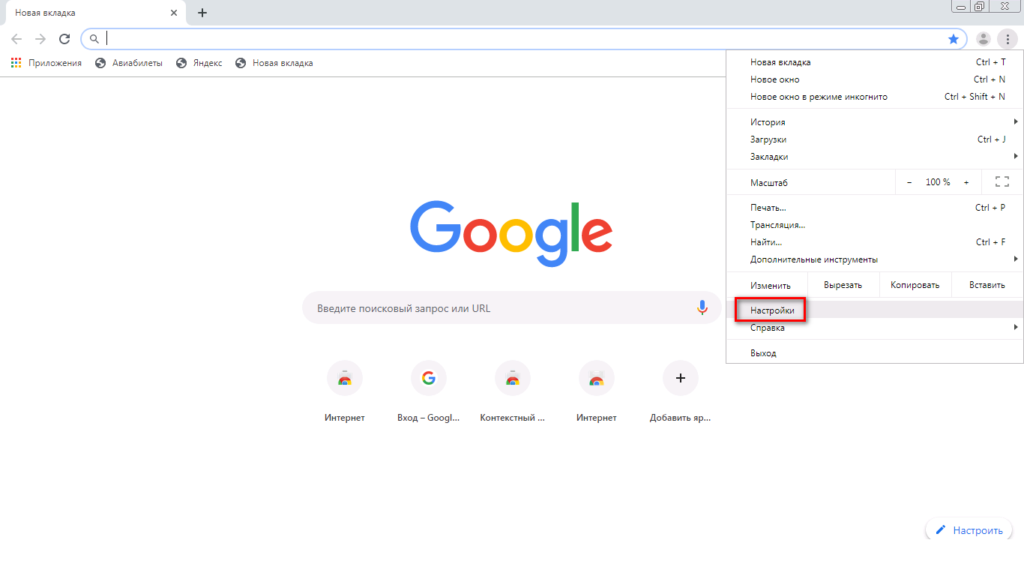The width and height of the screenshot is (1024, 576).
Task: Open Настройки from the menu
Action: [875, 310]
